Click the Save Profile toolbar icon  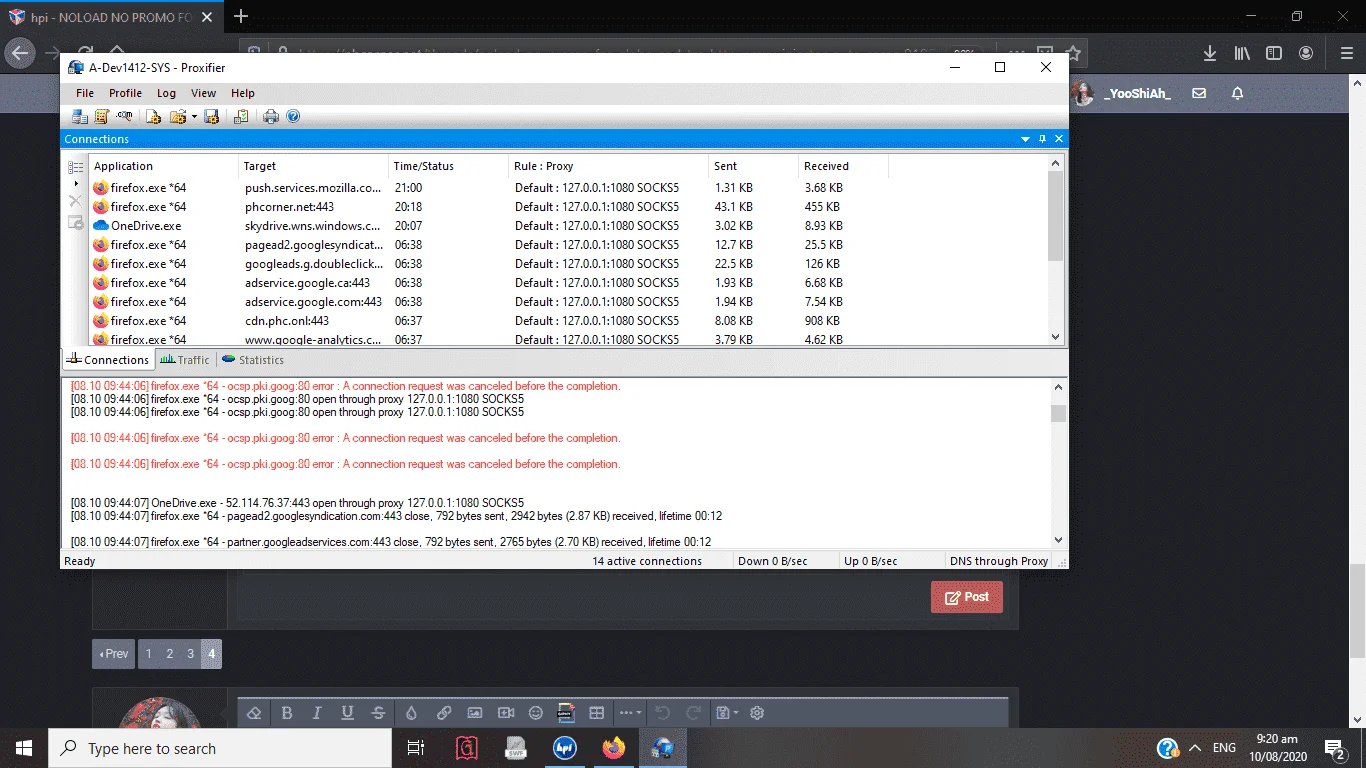[211, 117]
